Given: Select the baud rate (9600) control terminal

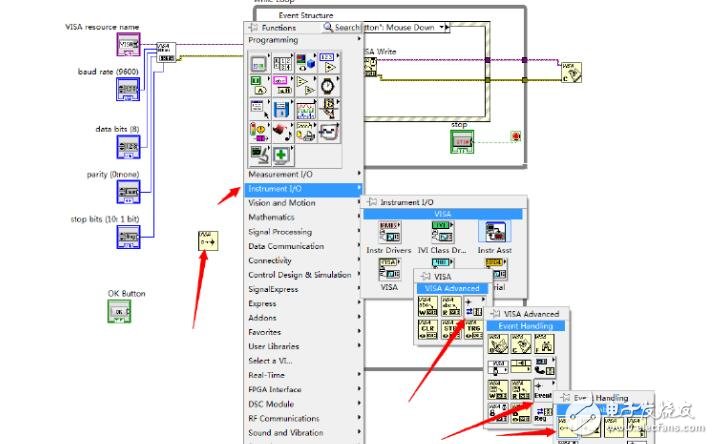Looking at the screenshot, I should point(129,90).
